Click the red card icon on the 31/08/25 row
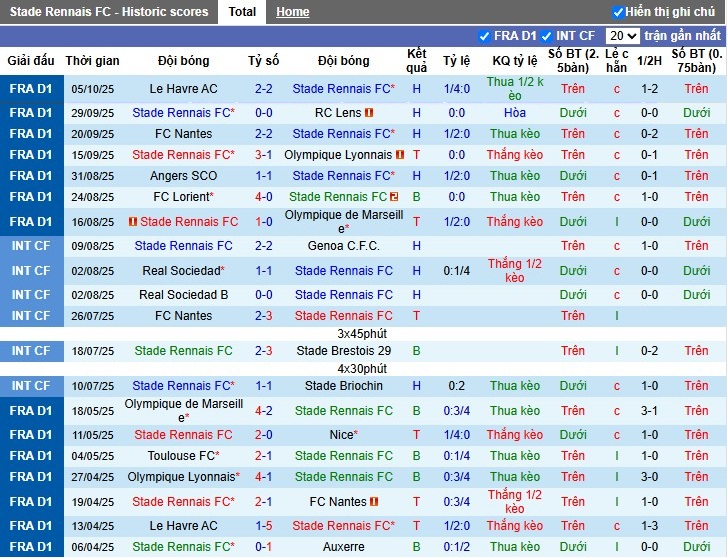 [400, 176]
